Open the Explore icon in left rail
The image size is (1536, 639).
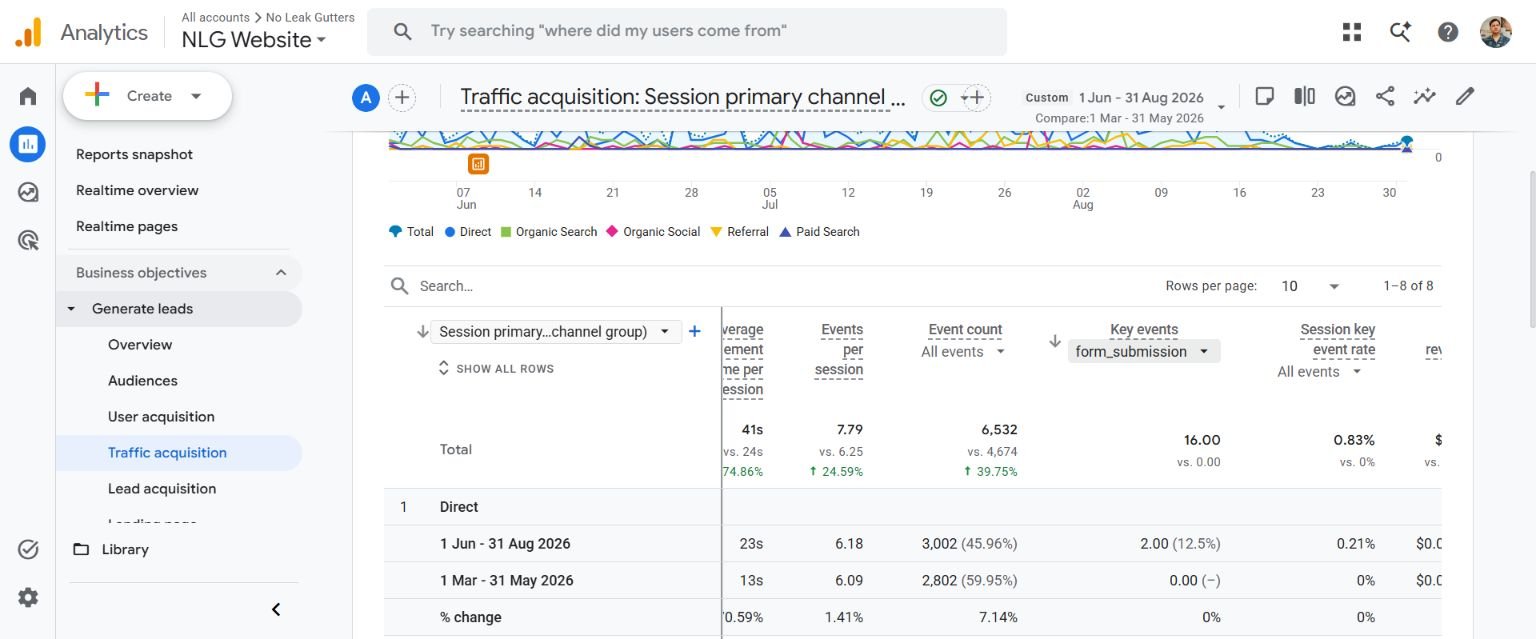coord(28,192)
